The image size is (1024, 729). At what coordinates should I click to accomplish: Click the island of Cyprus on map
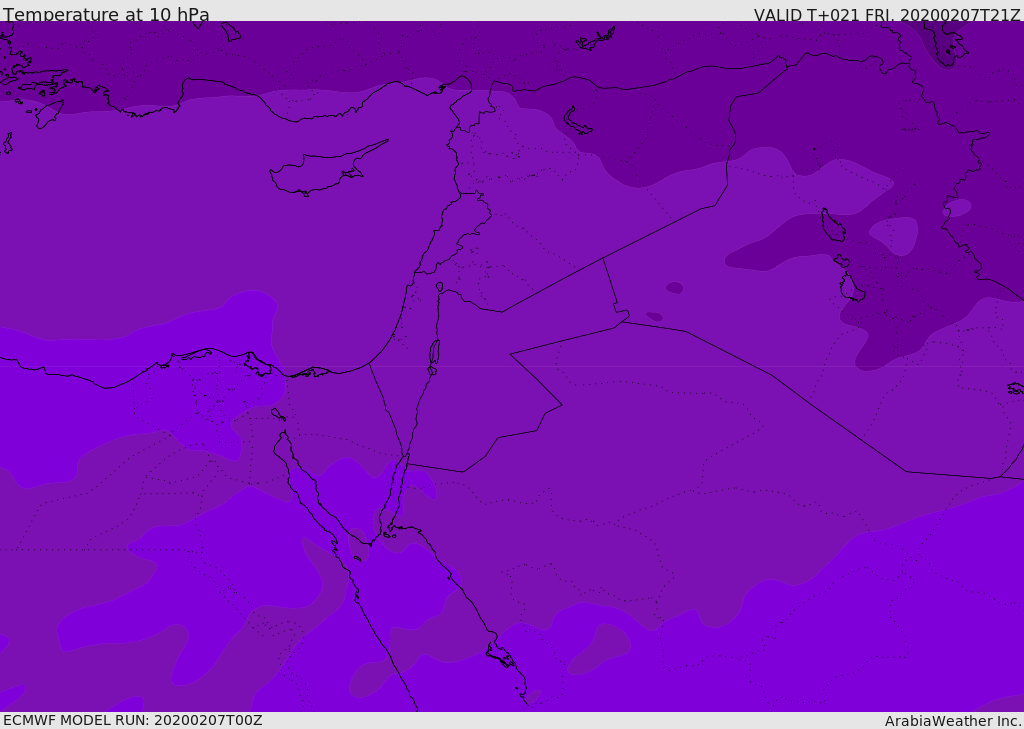pos(327,169)
